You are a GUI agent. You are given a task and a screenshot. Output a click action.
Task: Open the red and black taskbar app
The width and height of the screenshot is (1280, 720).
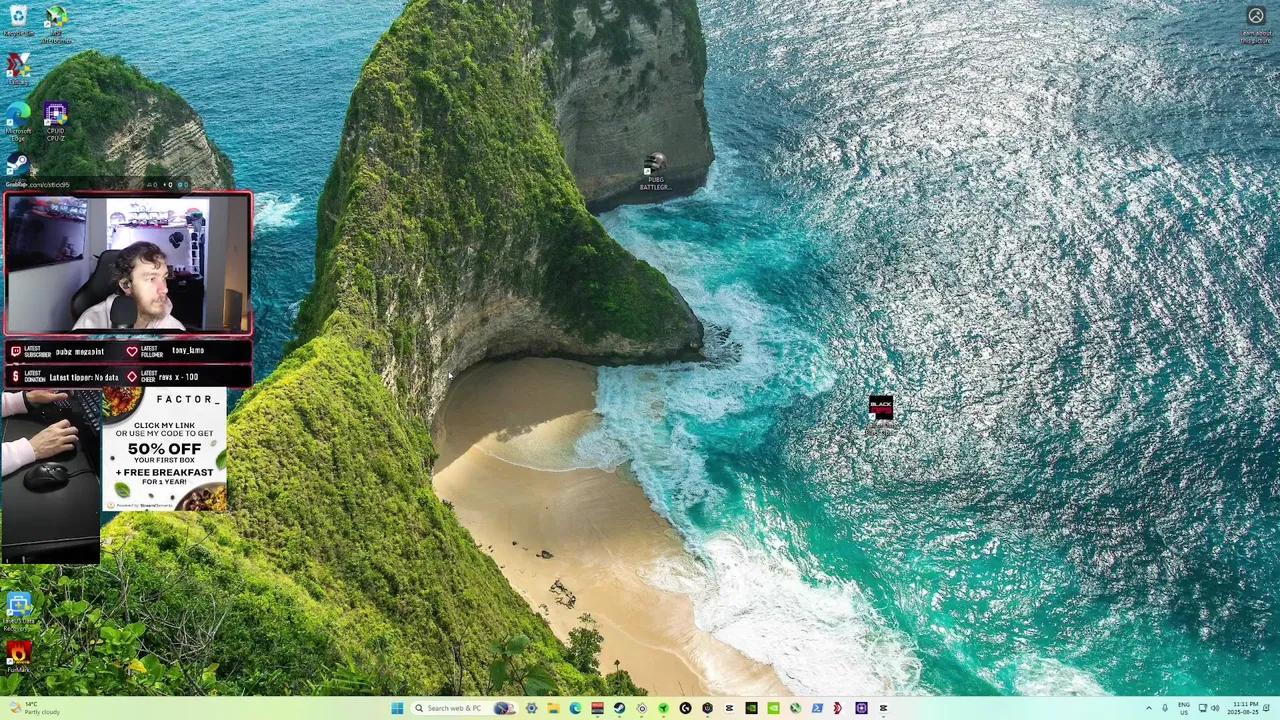click(598, 708)
